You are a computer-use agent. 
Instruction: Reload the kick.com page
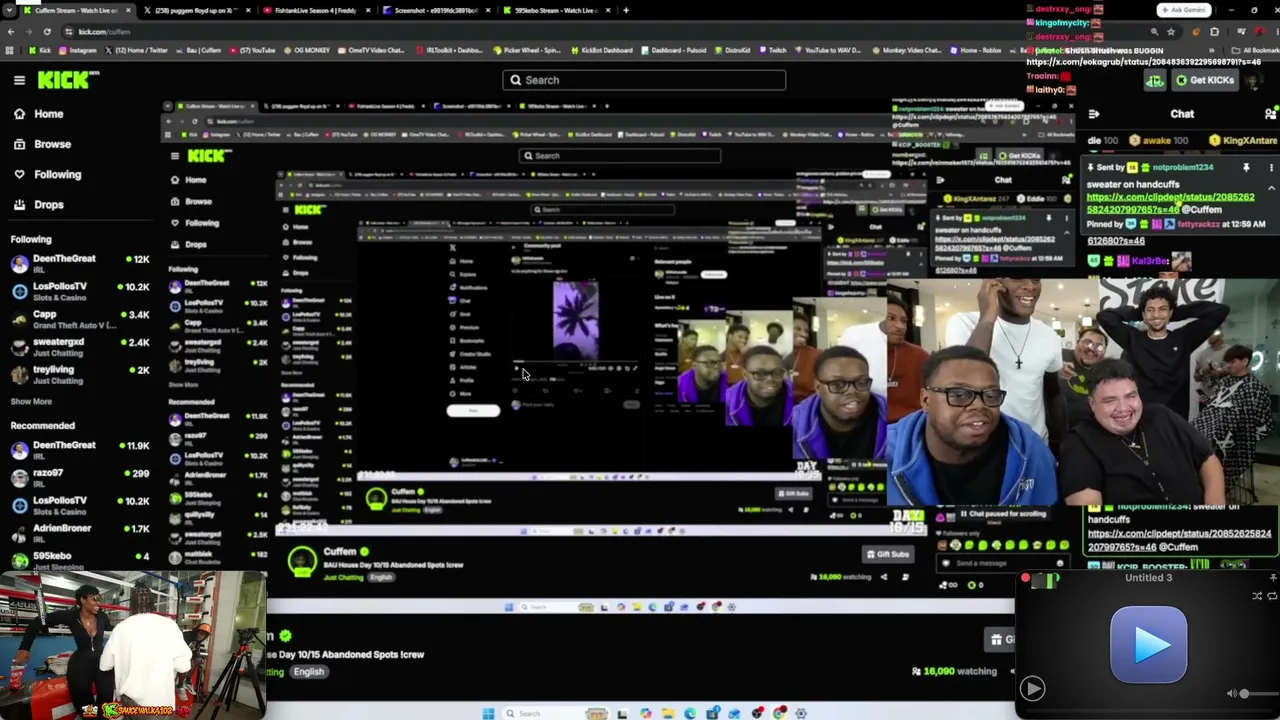coord(48,32)
